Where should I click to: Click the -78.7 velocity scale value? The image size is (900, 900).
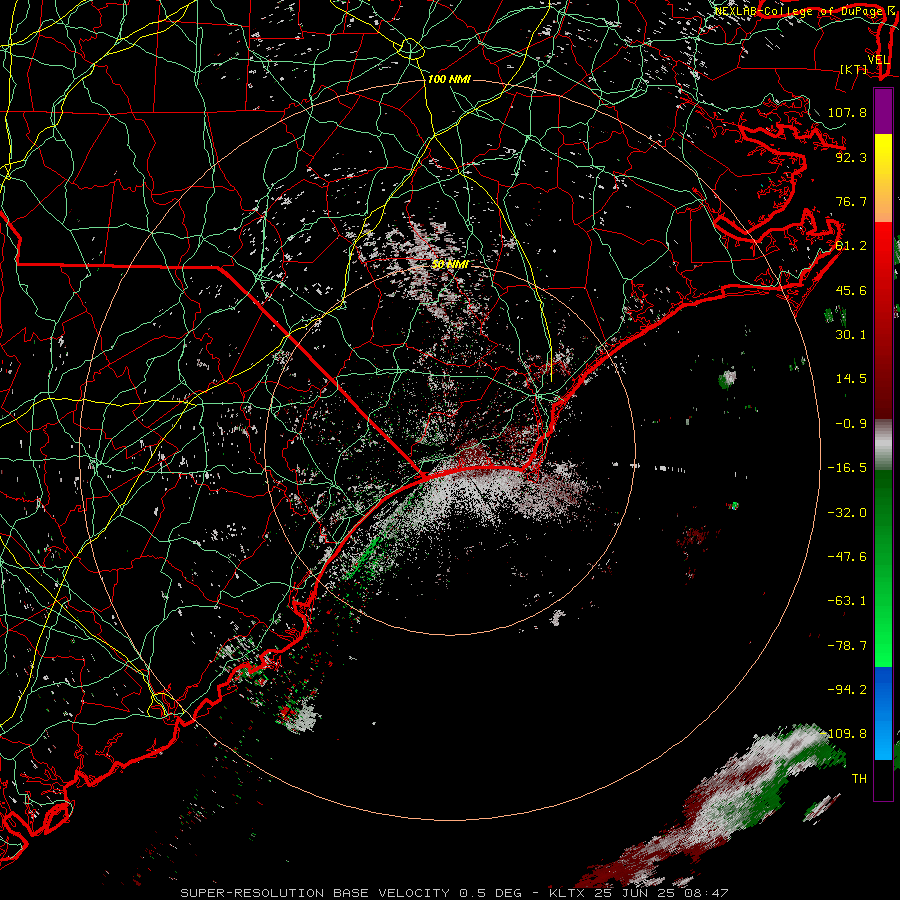click(x=847, y=646)
